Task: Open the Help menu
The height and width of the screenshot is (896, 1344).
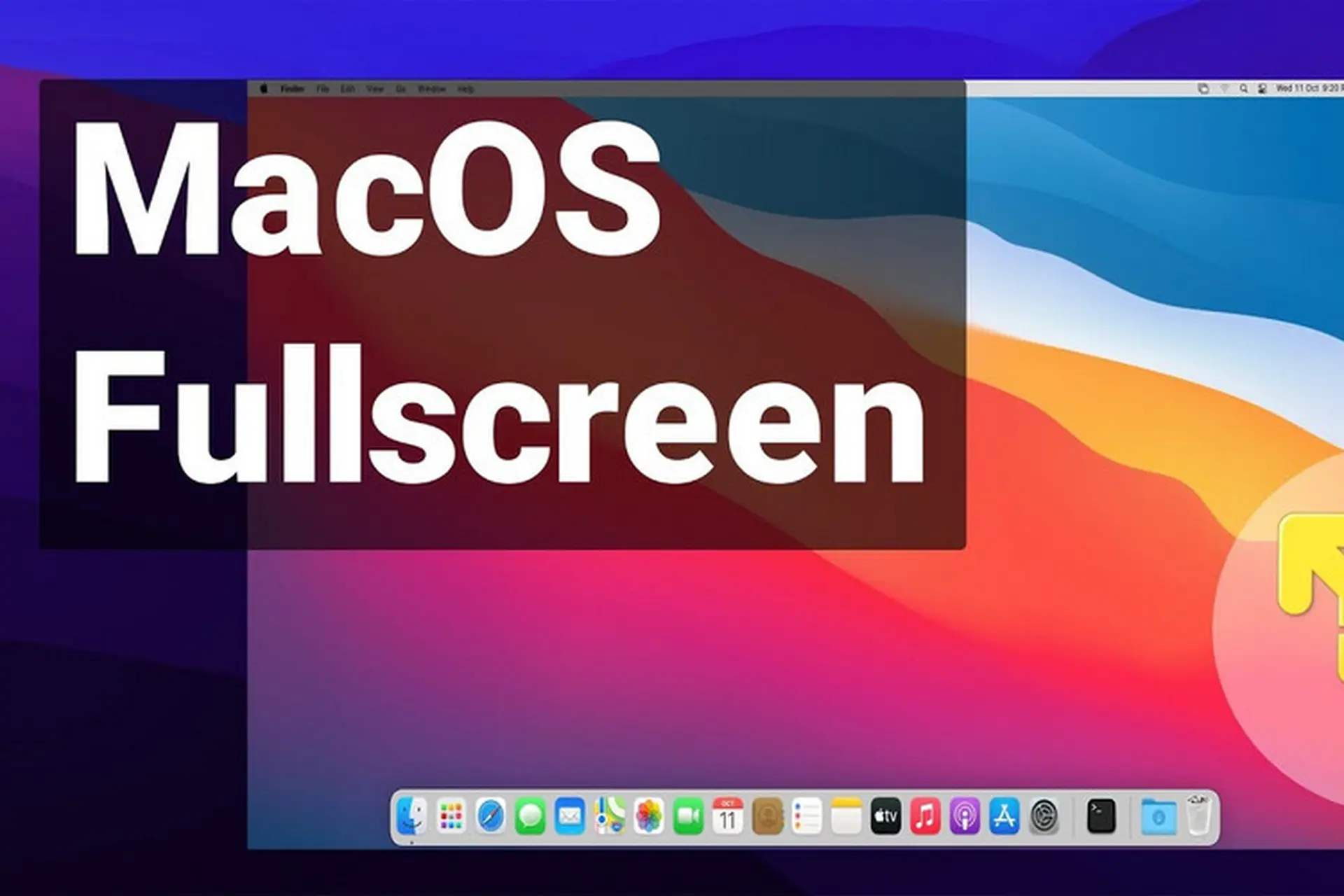Action: pyautogui.click(x=465, y=89)
